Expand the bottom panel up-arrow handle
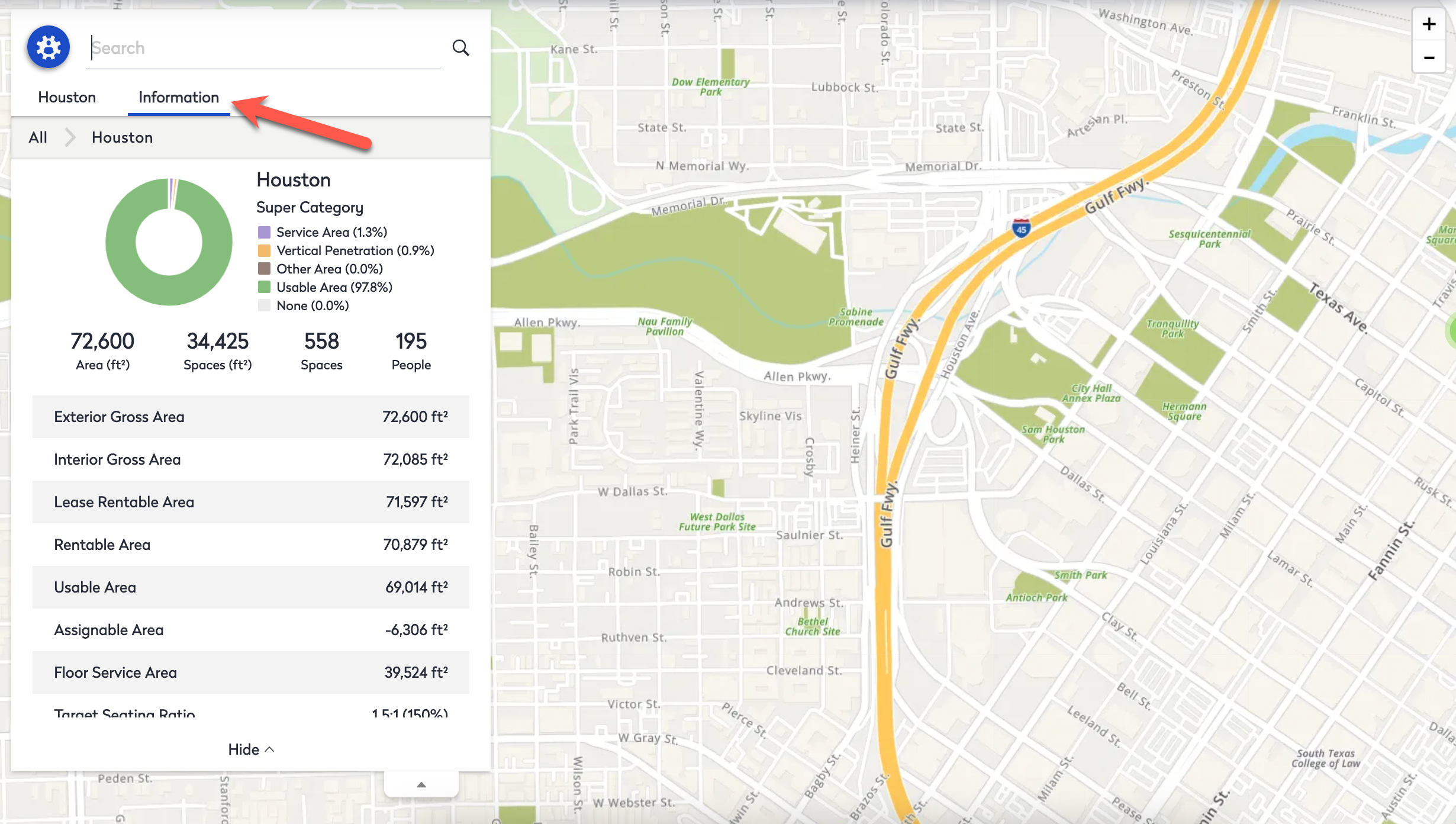1456x824 pixels. pos(421,784)
